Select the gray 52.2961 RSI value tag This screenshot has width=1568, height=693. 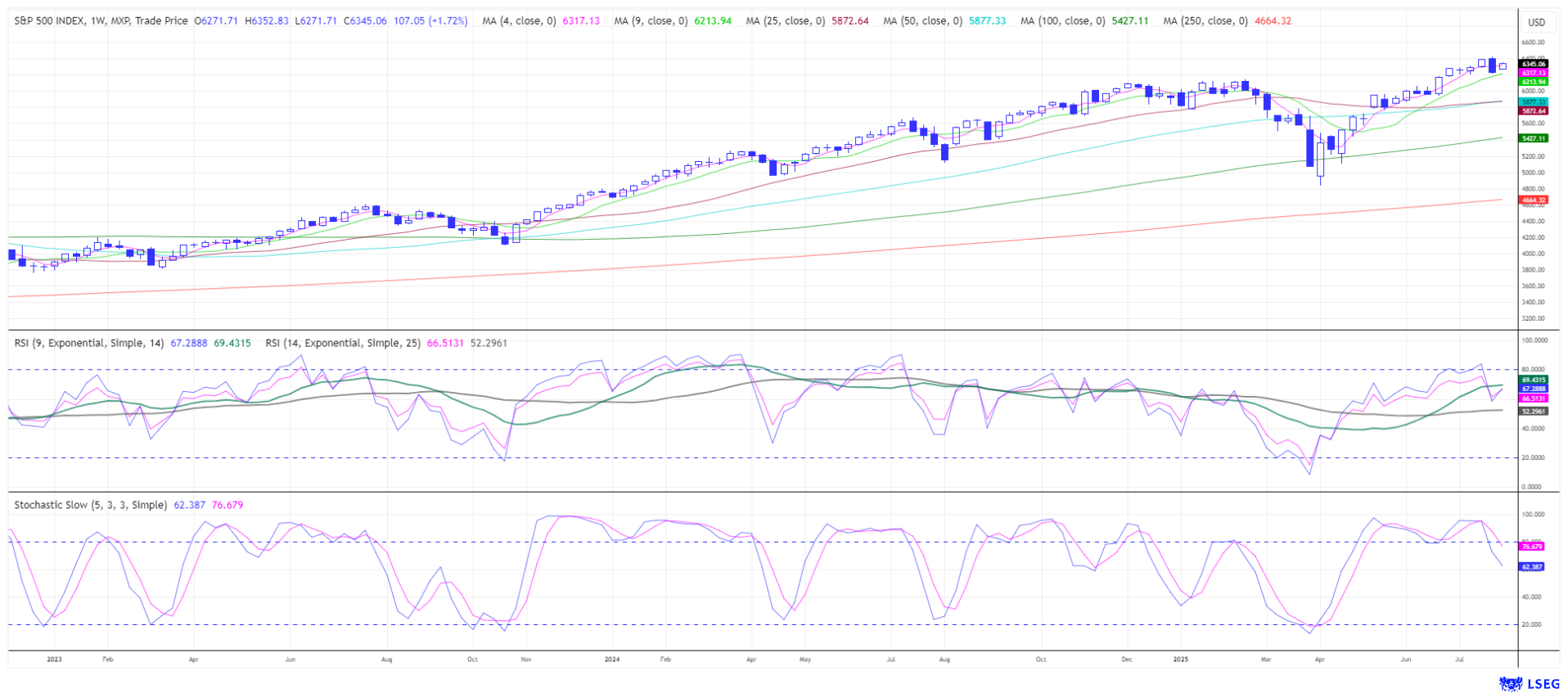1533,411
